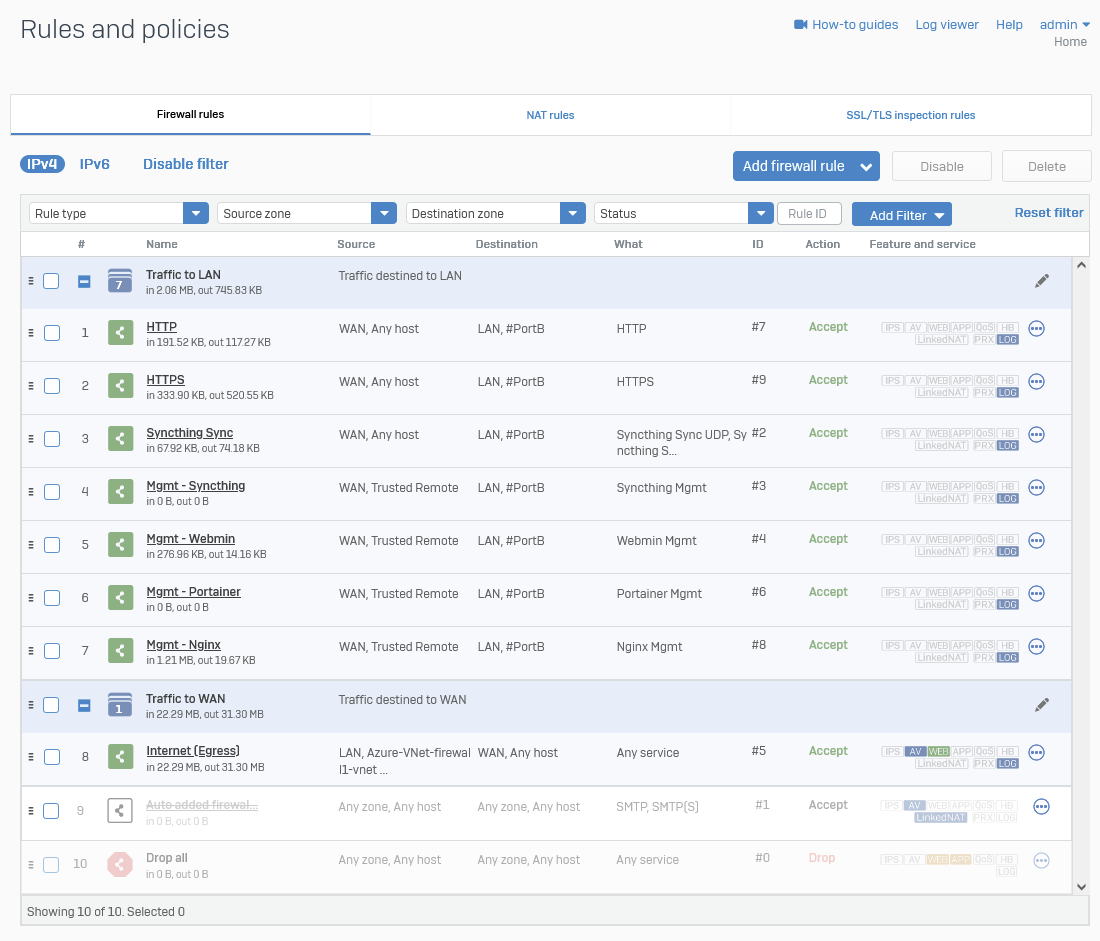Click the pencil edit icon for Traffic to WAN

[1042, 705]
